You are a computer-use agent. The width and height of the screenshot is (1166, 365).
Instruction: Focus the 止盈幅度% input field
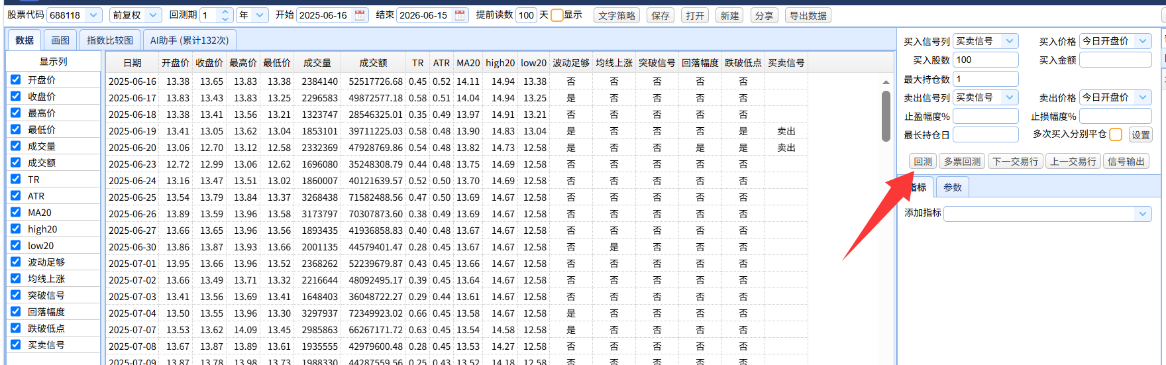point(985,116)
